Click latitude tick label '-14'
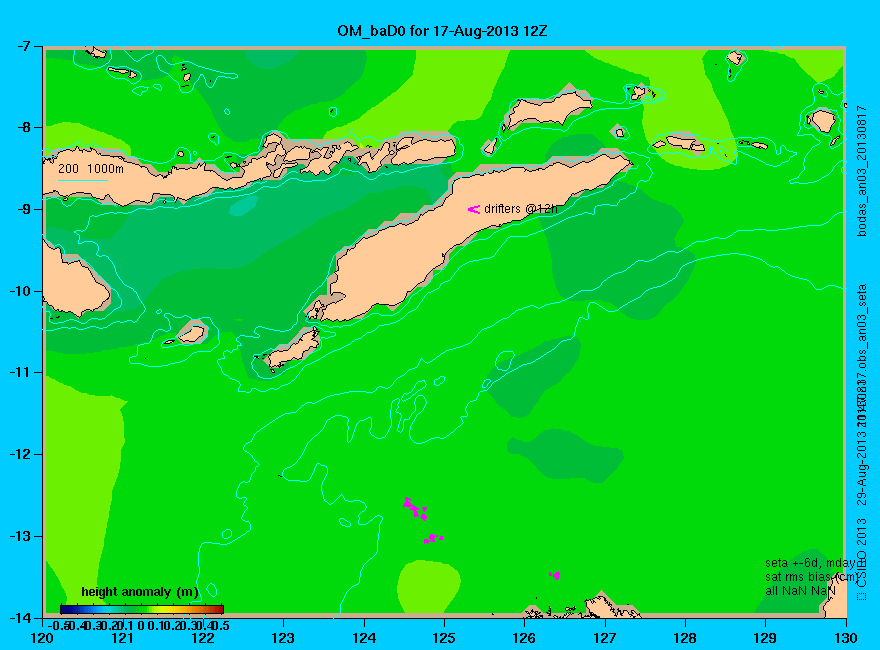Viewport: 880px width, 650px height. click(x=21, y=617)
